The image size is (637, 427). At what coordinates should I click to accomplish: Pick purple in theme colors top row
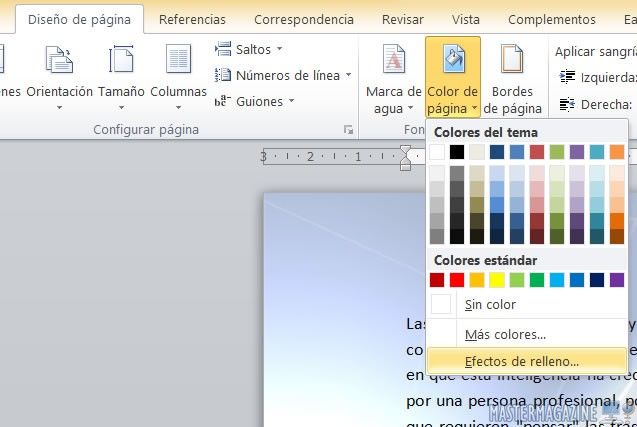(x=577, y=152)
